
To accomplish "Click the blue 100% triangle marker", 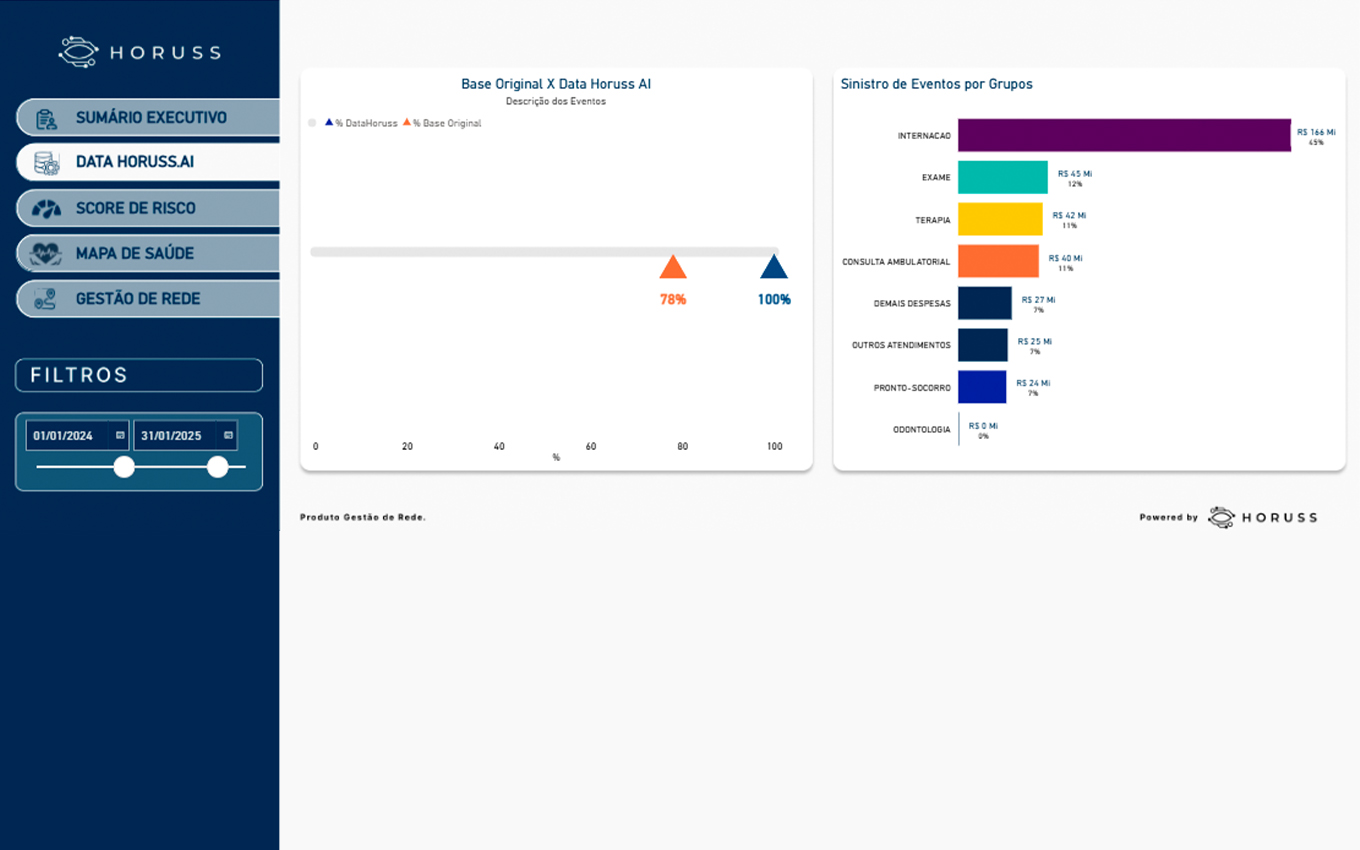I will click(x=773, y=267).
